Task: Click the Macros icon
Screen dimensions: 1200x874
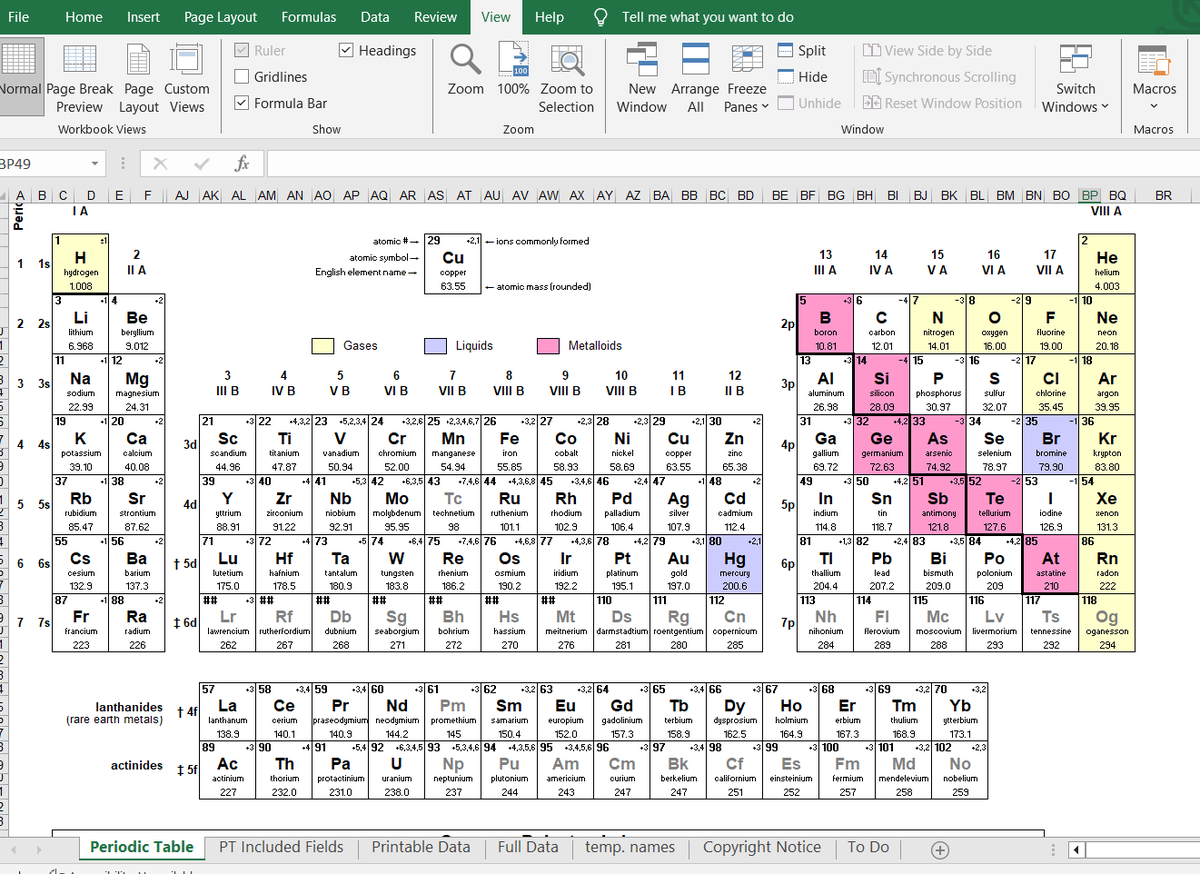Action: tap(1154, 59)
